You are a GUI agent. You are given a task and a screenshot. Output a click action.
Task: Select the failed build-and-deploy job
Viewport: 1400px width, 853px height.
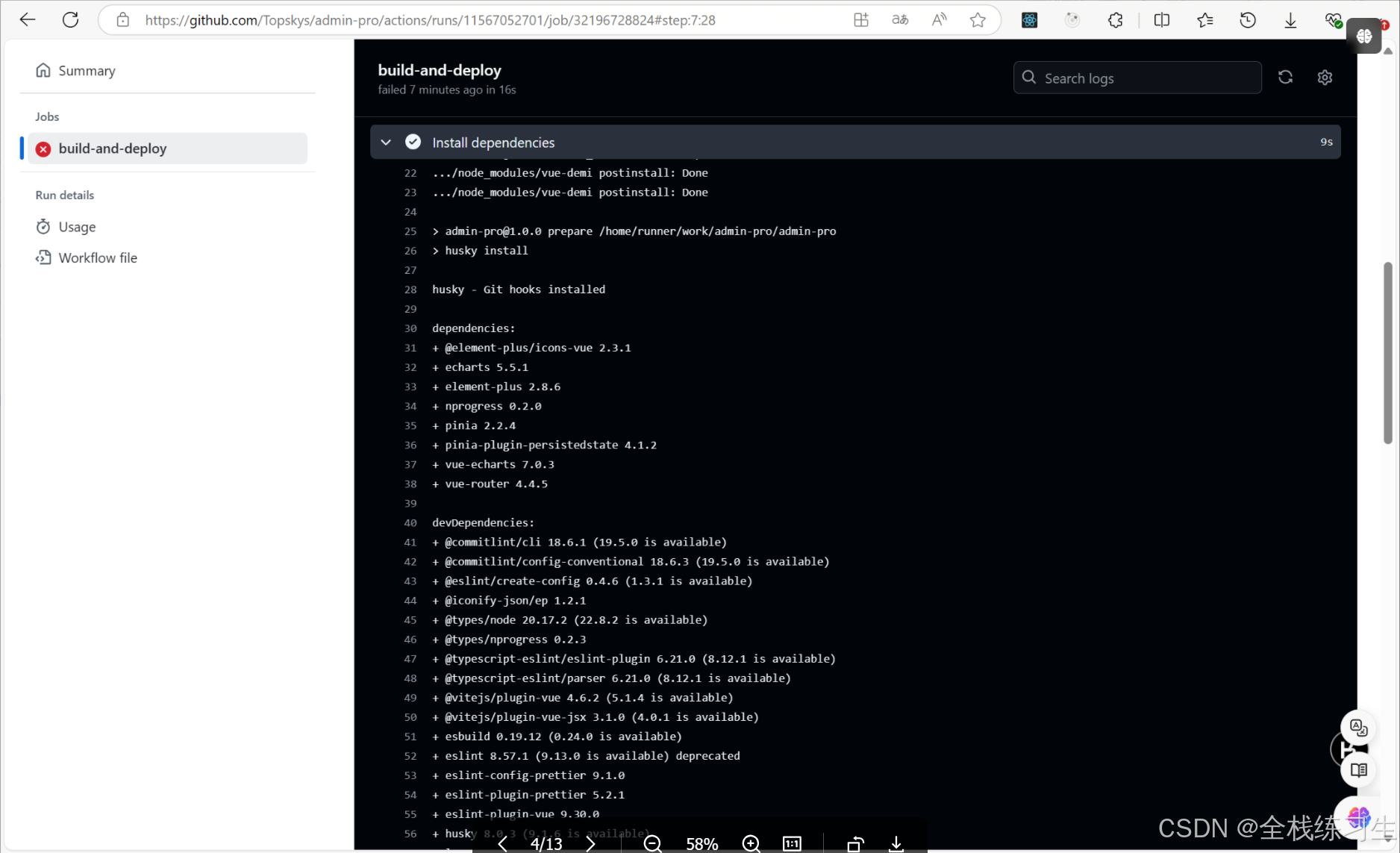(167, 149)
